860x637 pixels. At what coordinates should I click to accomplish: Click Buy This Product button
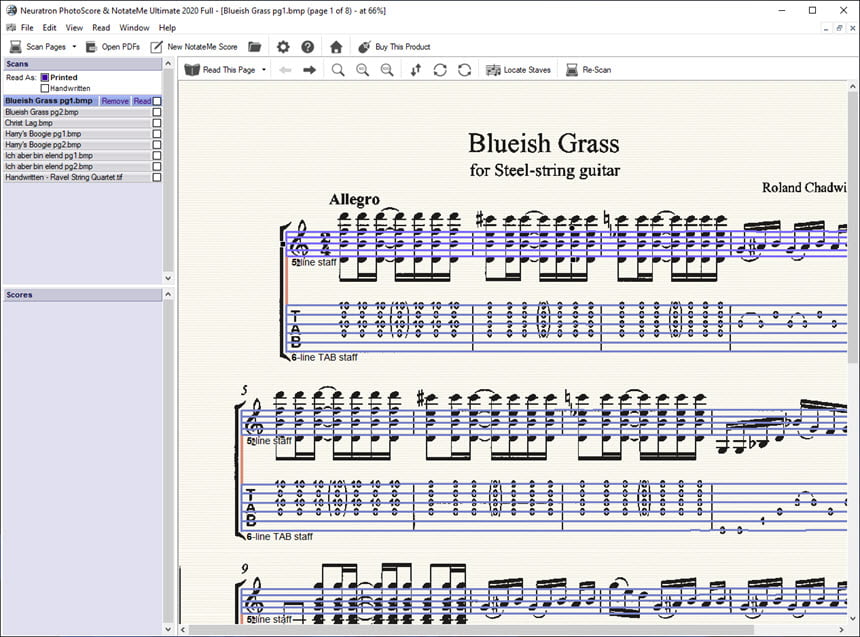coord(394,47)
